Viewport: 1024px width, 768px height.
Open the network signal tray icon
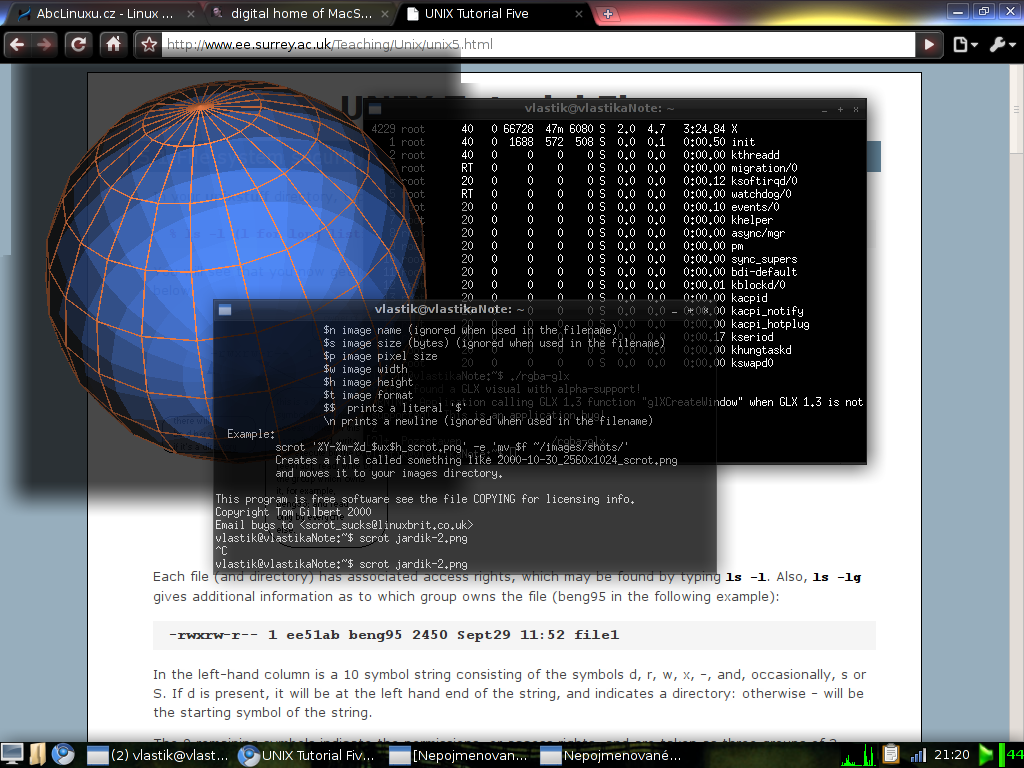coord(918,756)
